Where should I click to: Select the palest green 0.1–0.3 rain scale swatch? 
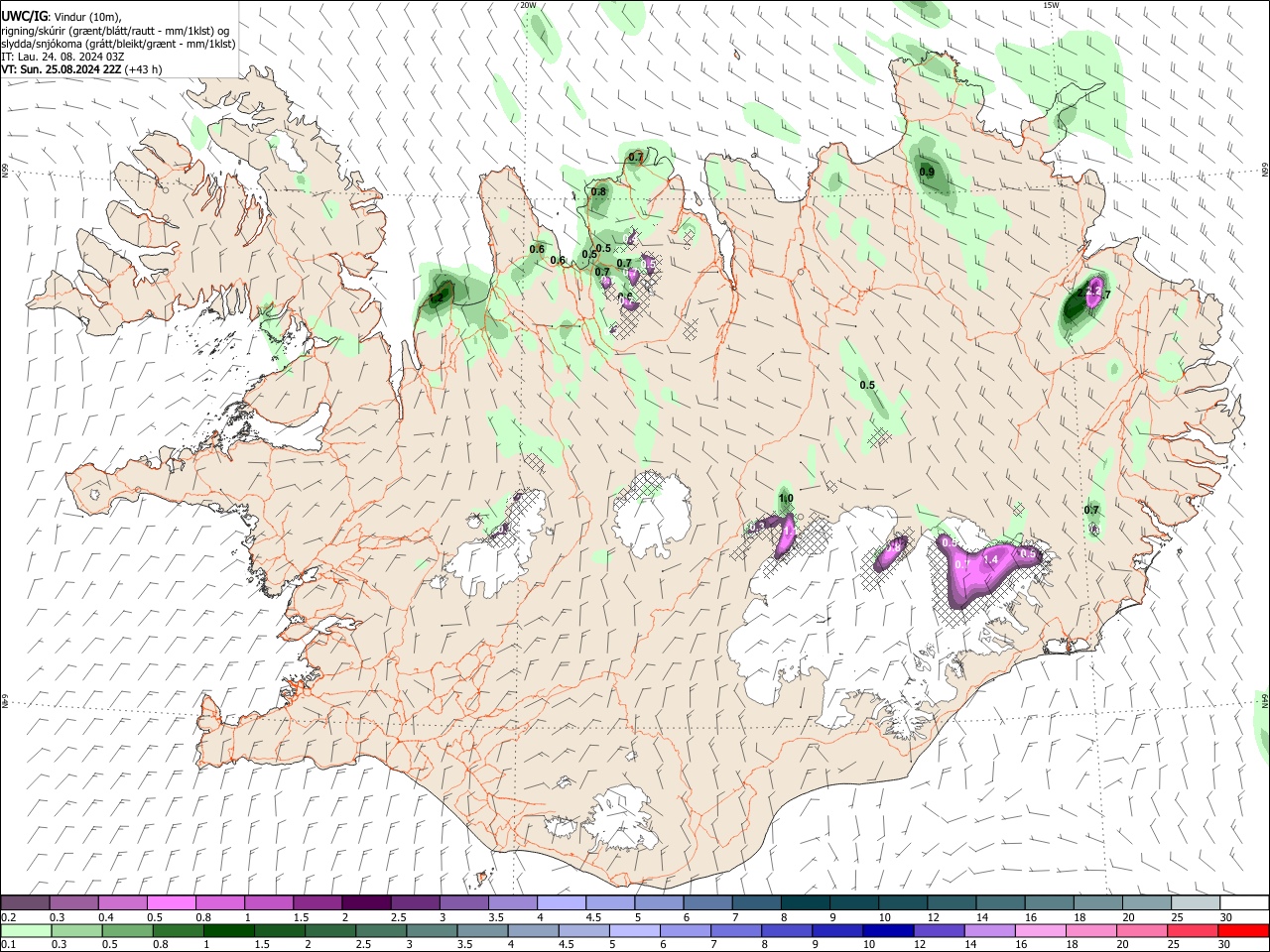(25, 930)
